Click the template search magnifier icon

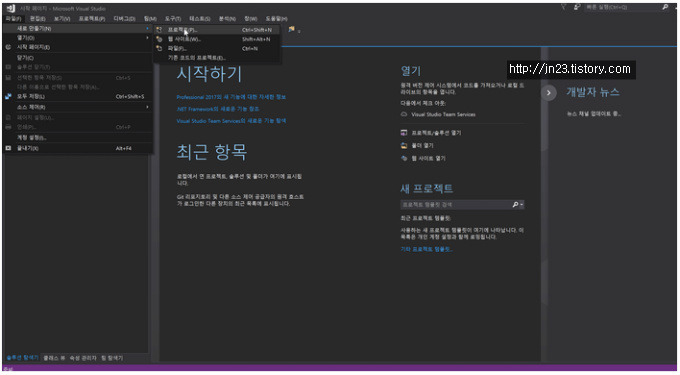pyautogui.click(x=515, y=204)
